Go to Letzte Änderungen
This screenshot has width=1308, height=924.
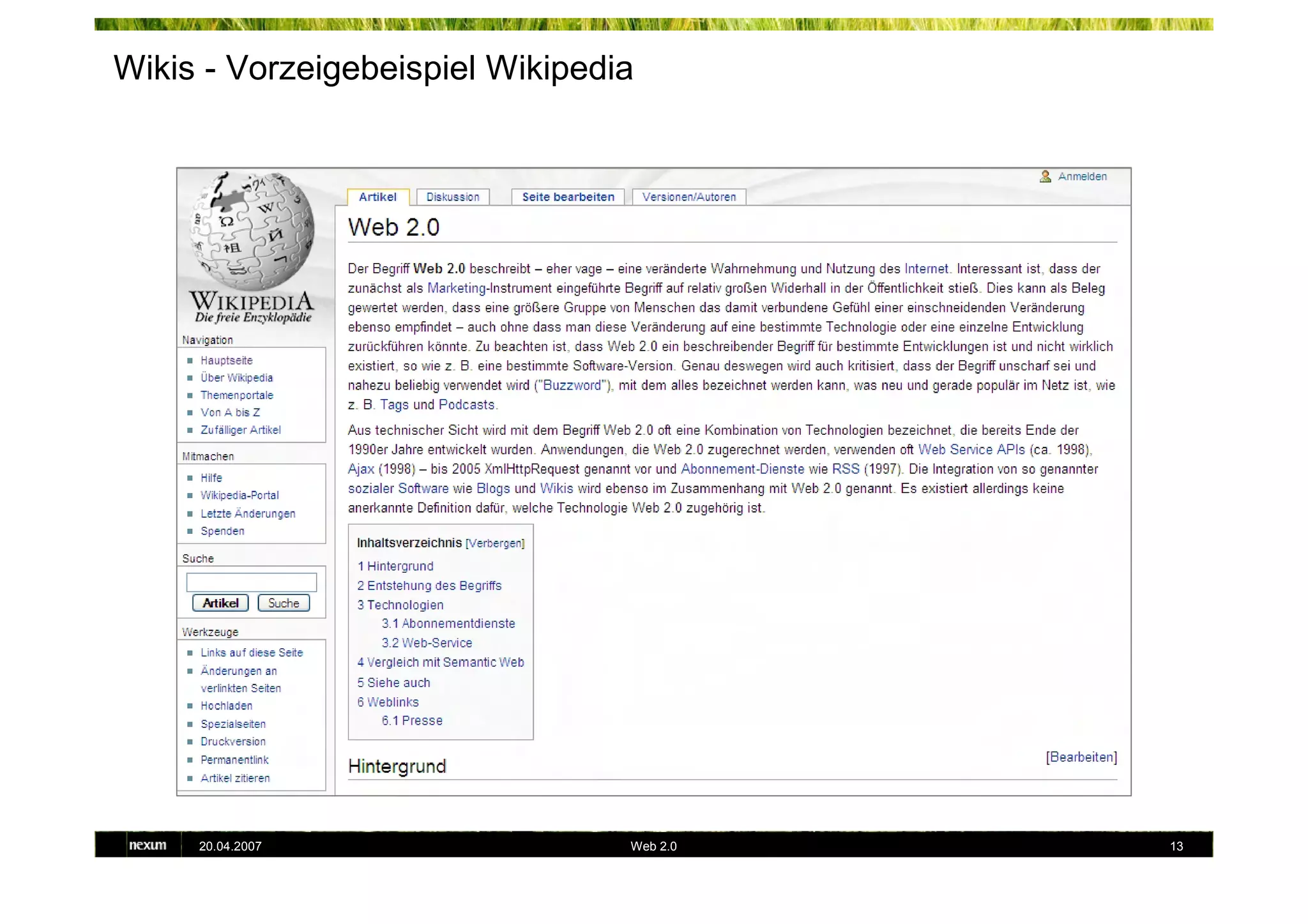pyautogui.click(x=248, y=514)
